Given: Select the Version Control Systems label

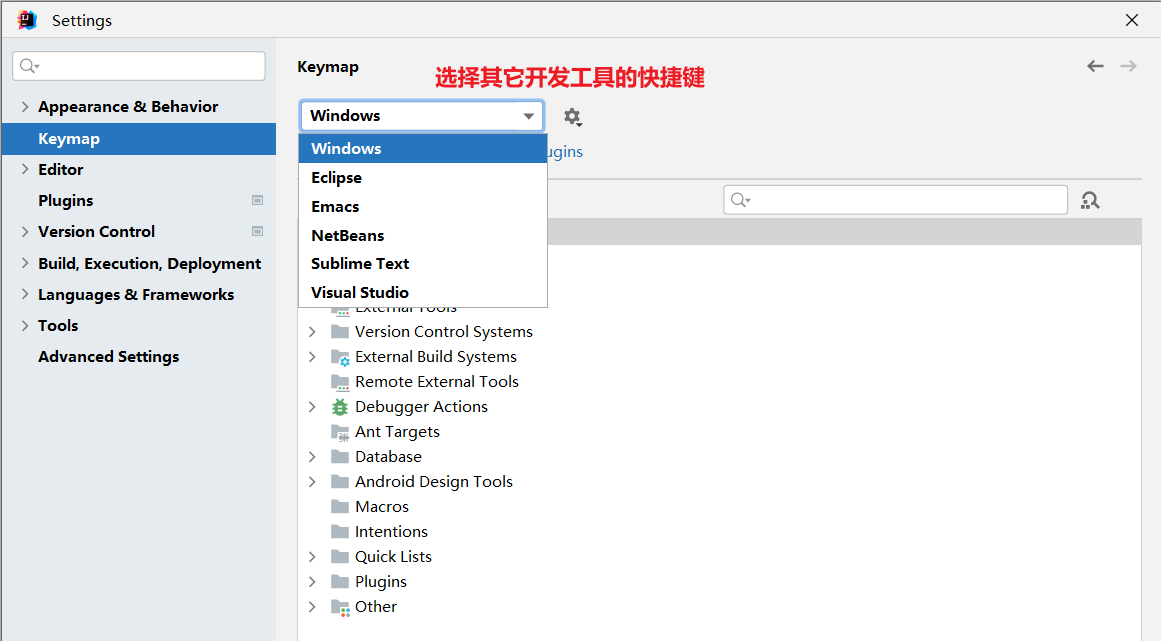Looking at the screenshot, I should pyautogui.click(x=444, y=332).
